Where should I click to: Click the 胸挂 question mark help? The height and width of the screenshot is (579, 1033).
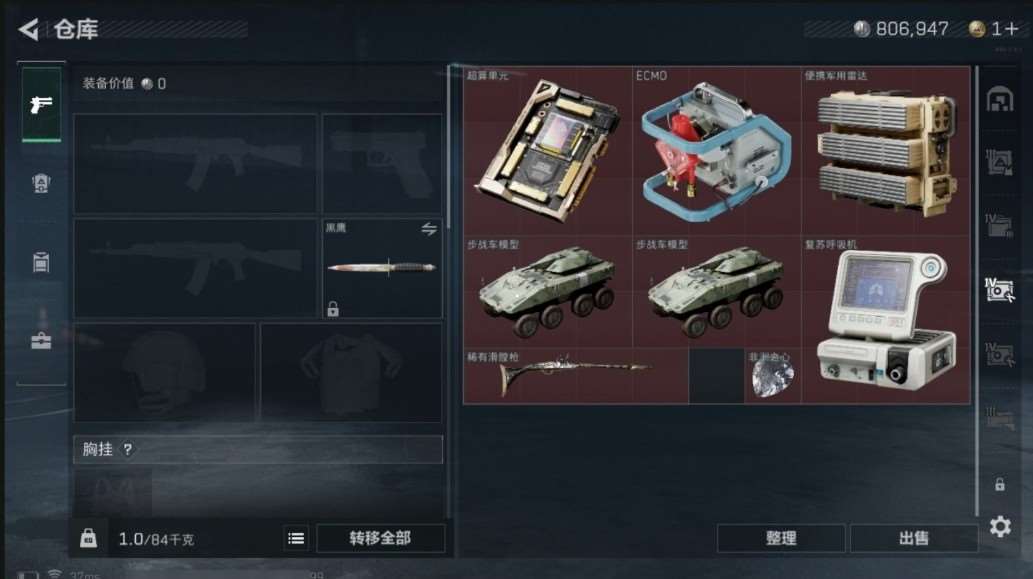point(128,449)
